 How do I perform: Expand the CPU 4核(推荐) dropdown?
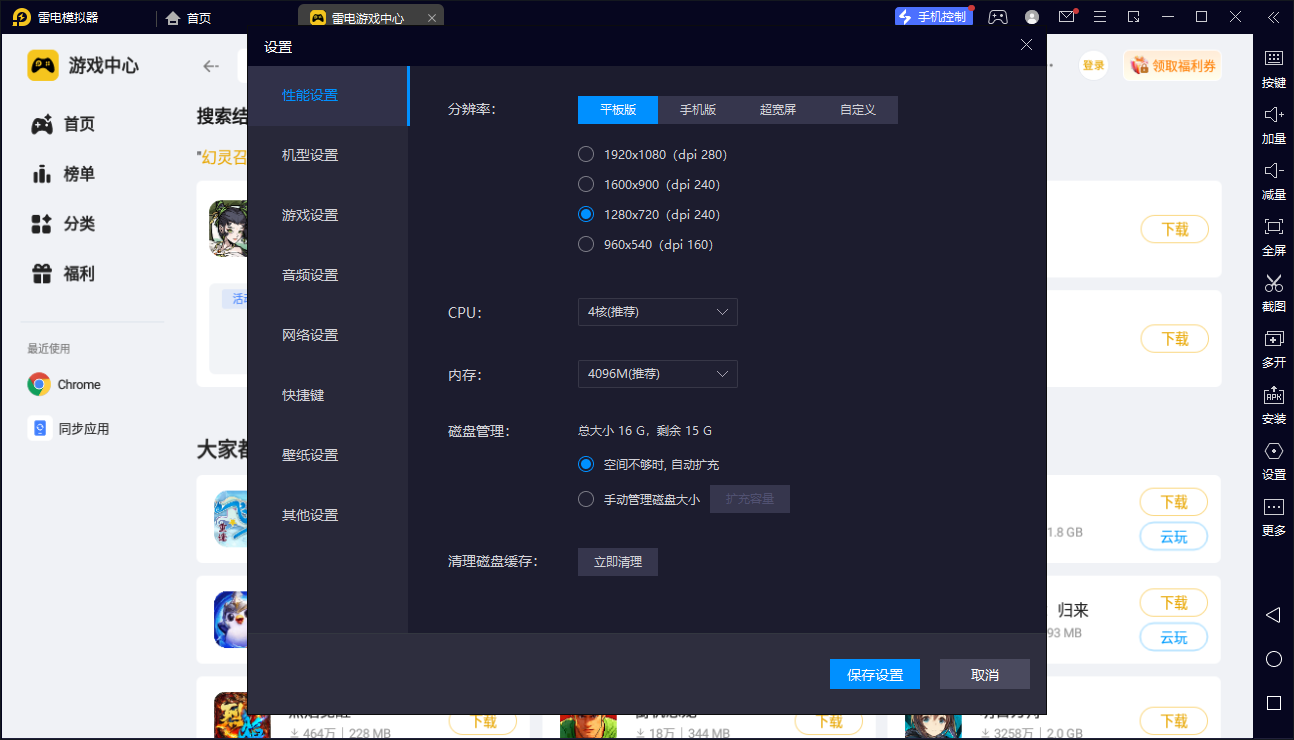pos(658,312)
